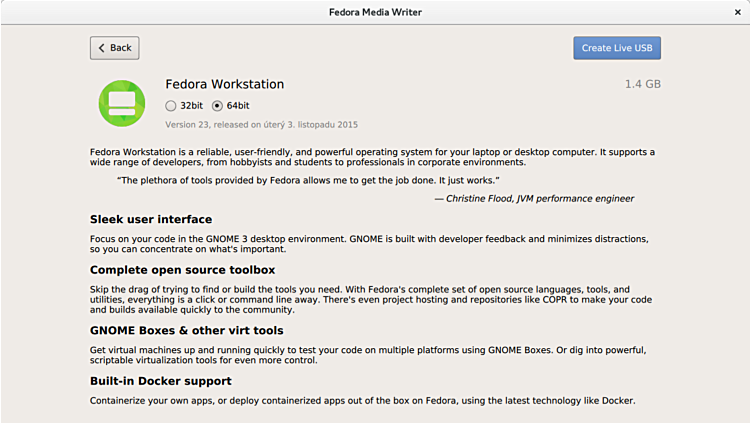Close the Fedora Media Writer window

point(737,12)
